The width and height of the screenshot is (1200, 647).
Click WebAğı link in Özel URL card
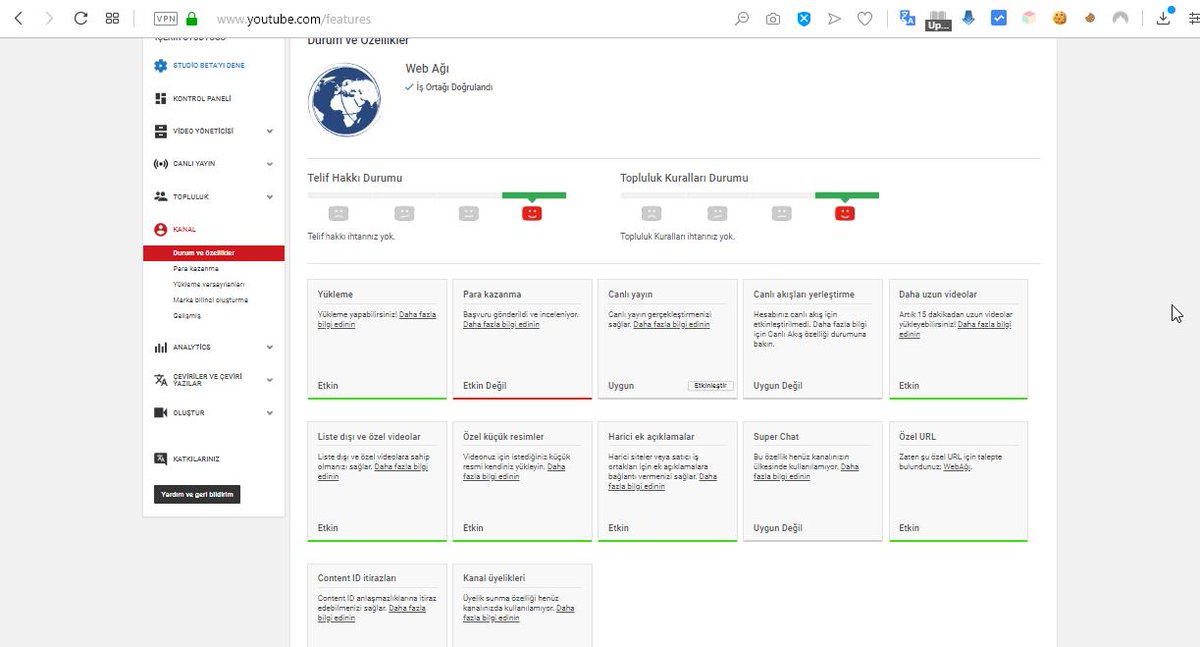coord(956,467)
